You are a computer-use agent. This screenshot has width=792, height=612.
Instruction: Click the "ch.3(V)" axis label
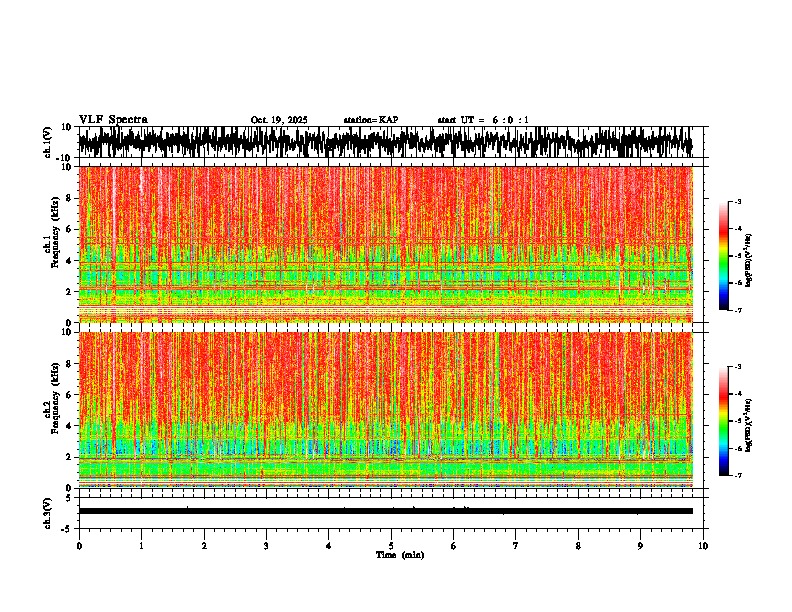pyautogui.click(x=48, y=513)
